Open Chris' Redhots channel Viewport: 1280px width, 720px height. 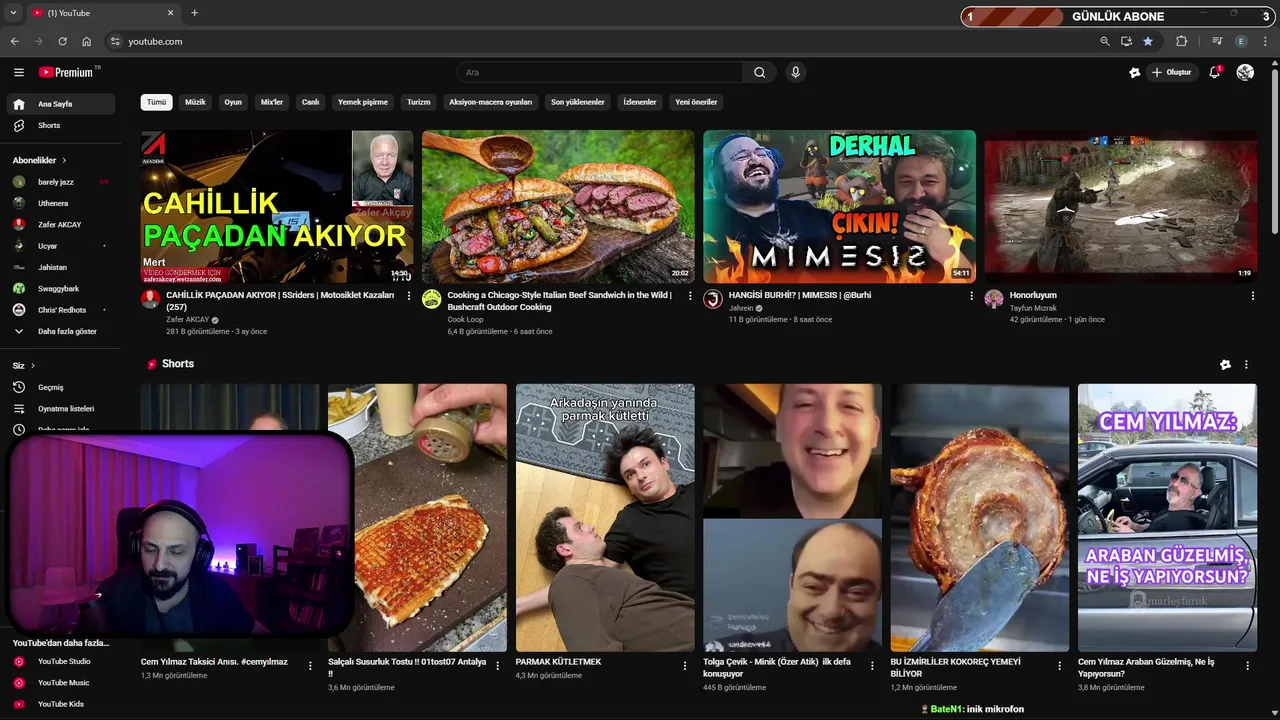60,310
